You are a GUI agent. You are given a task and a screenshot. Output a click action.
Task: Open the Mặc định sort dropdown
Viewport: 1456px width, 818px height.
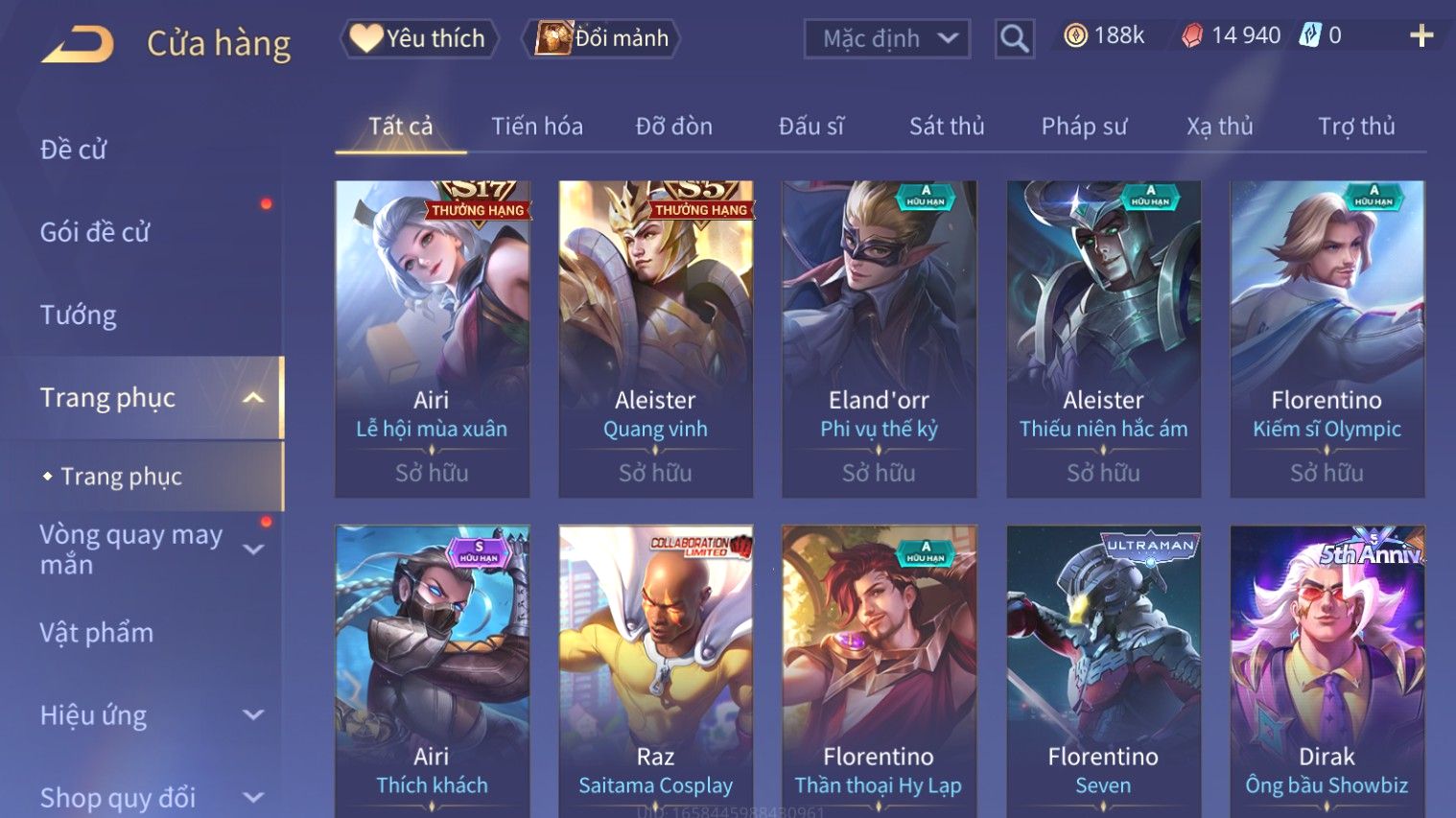(887, 39)
